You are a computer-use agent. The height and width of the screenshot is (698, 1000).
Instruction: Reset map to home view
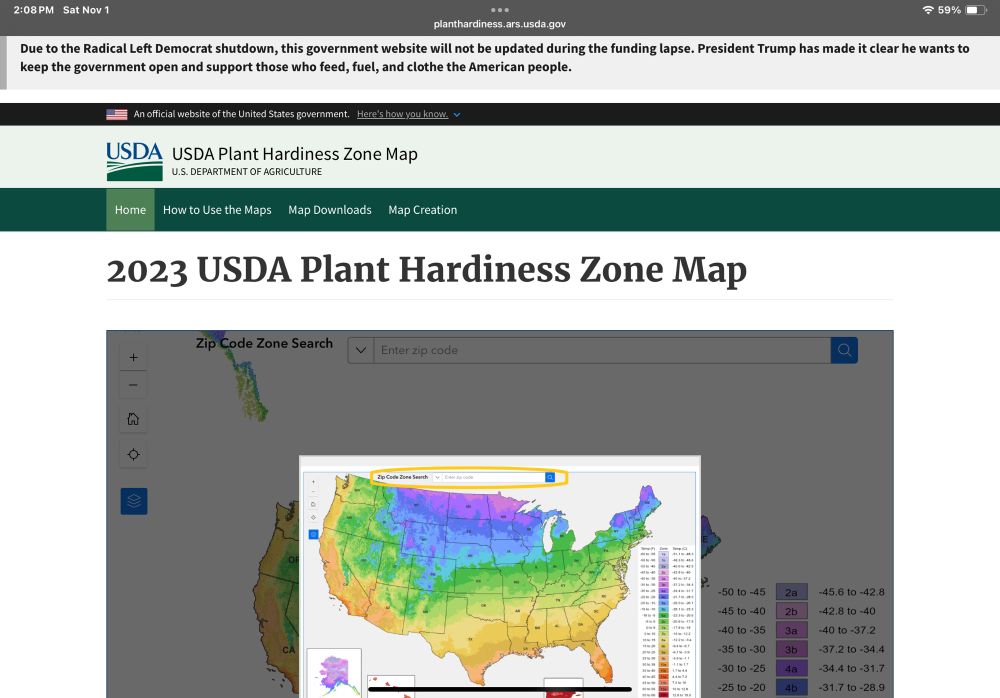133,419
